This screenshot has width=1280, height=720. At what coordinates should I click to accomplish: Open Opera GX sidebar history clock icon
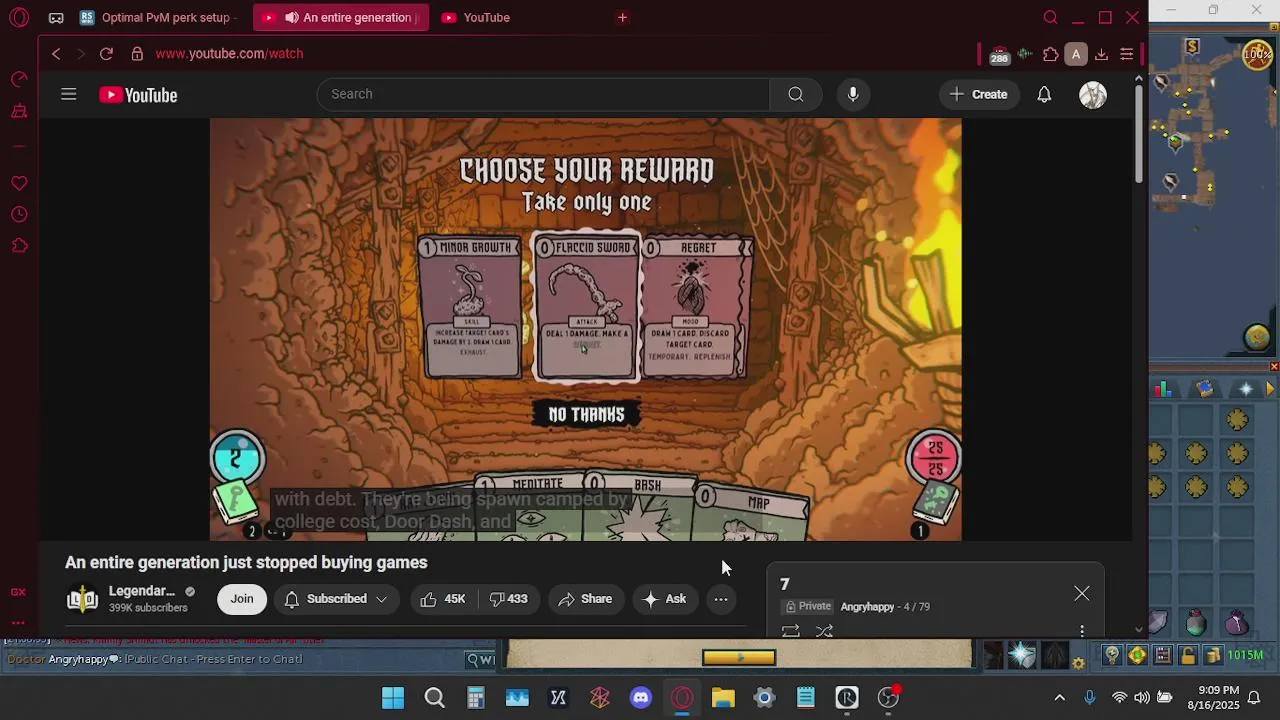point(19,214)
